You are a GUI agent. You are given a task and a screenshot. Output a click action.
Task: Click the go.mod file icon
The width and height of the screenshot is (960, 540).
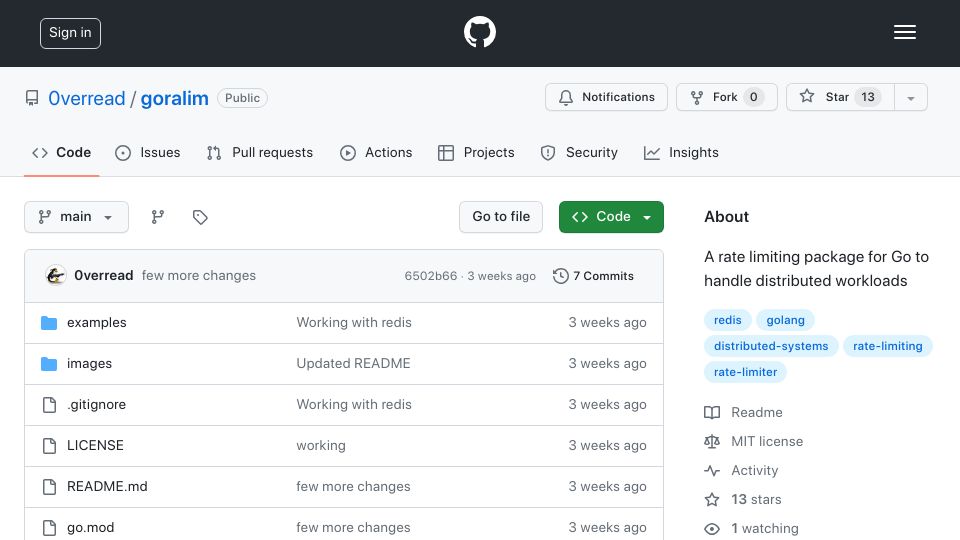pos(49,528)
